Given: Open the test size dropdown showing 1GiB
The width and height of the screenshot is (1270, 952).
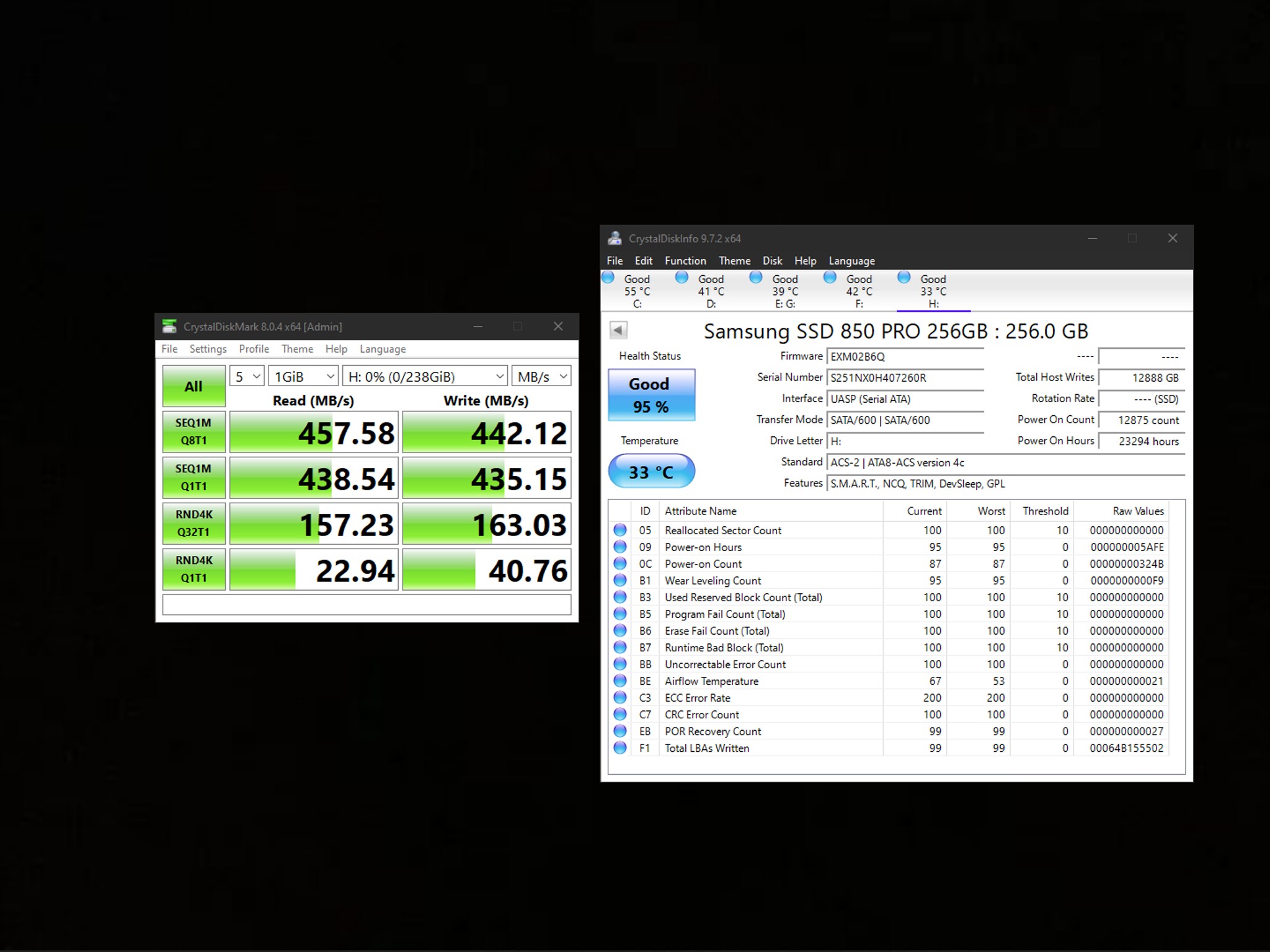Looking at the screenshot, I should 303,376.
